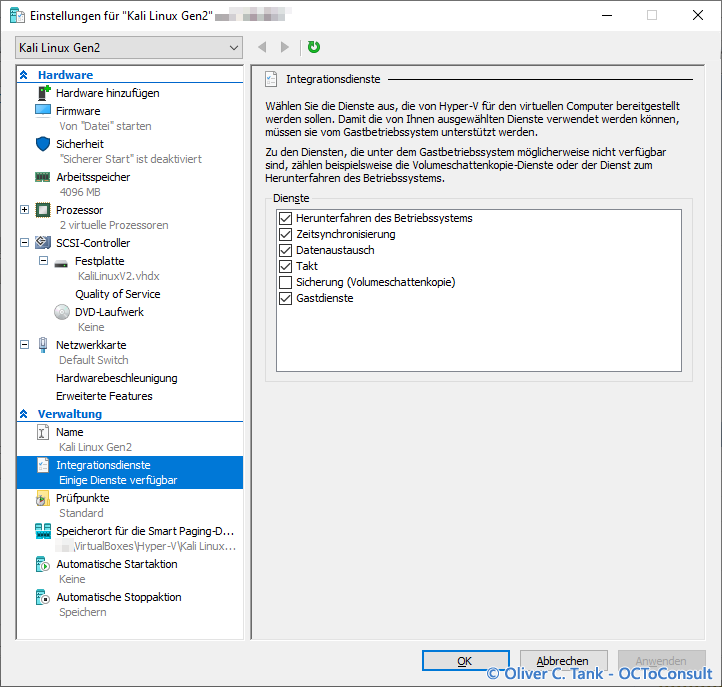Collapse the Netzwerkkarte tree node
Viewport: 722px width, 687px height.
(x=25, y=345)
